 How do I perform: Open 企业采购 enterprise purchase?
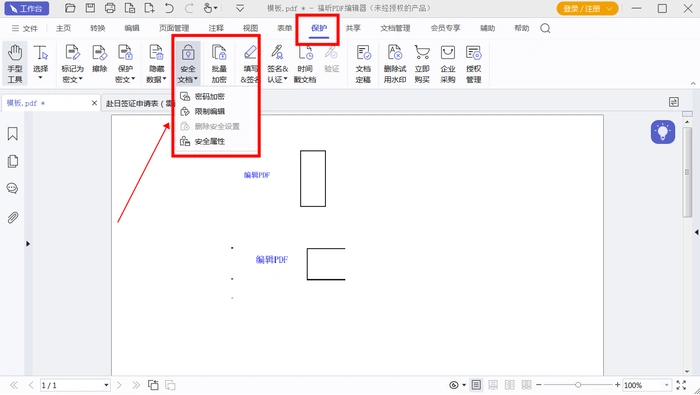coord(448,63)
